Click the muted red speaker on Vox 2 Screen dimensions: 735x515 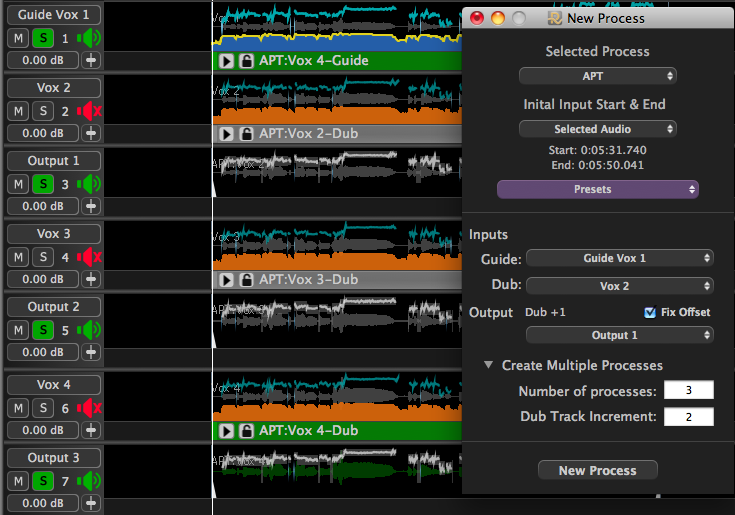click(x=90, y=111)
